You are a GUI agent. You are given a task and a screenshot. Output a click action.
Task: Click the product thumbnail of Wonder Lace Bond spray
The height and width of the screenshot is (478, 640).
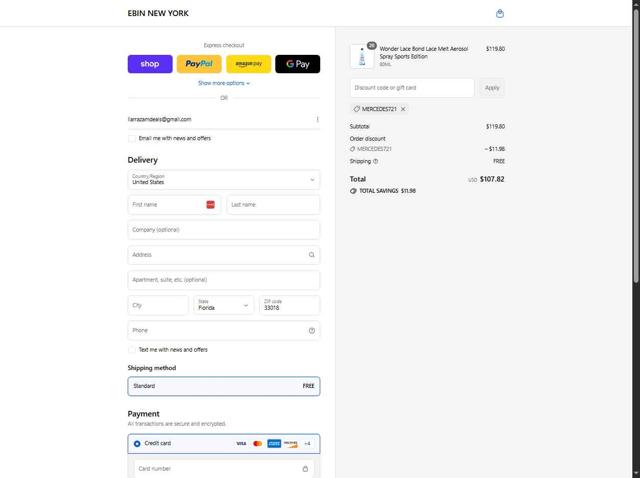pyautogui.click(x=362, y=56)
